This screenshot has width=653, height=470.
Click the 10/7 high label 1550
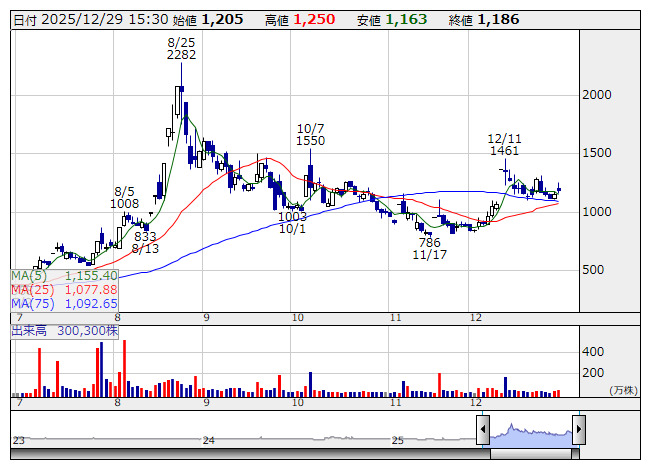311,142
